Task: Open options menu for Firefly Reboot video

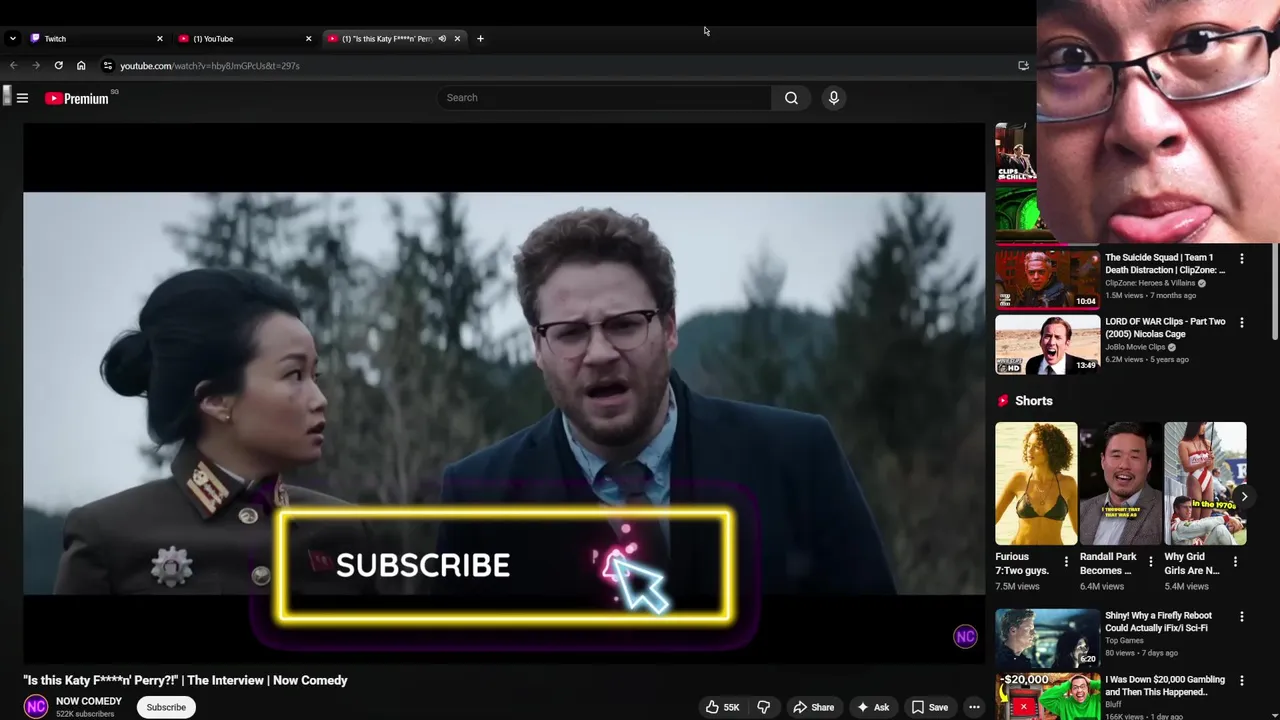Action: 1242,617
